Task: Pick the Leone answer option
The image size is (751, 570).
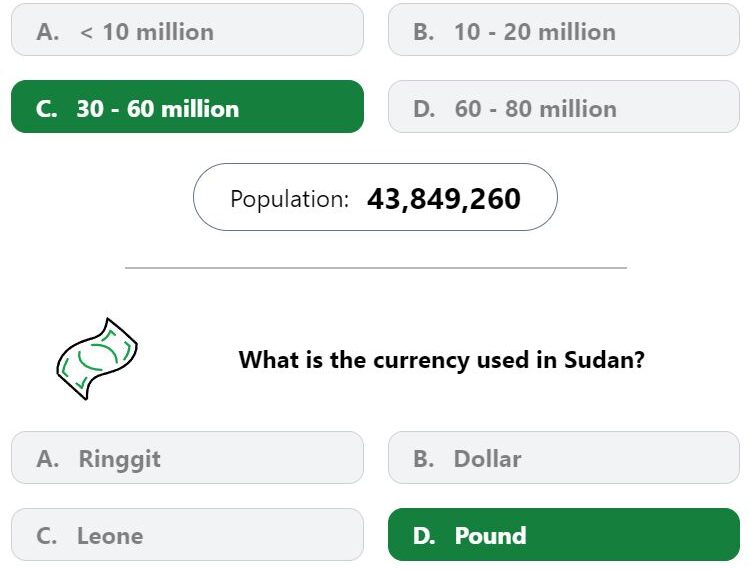Action: coord(187,535)
